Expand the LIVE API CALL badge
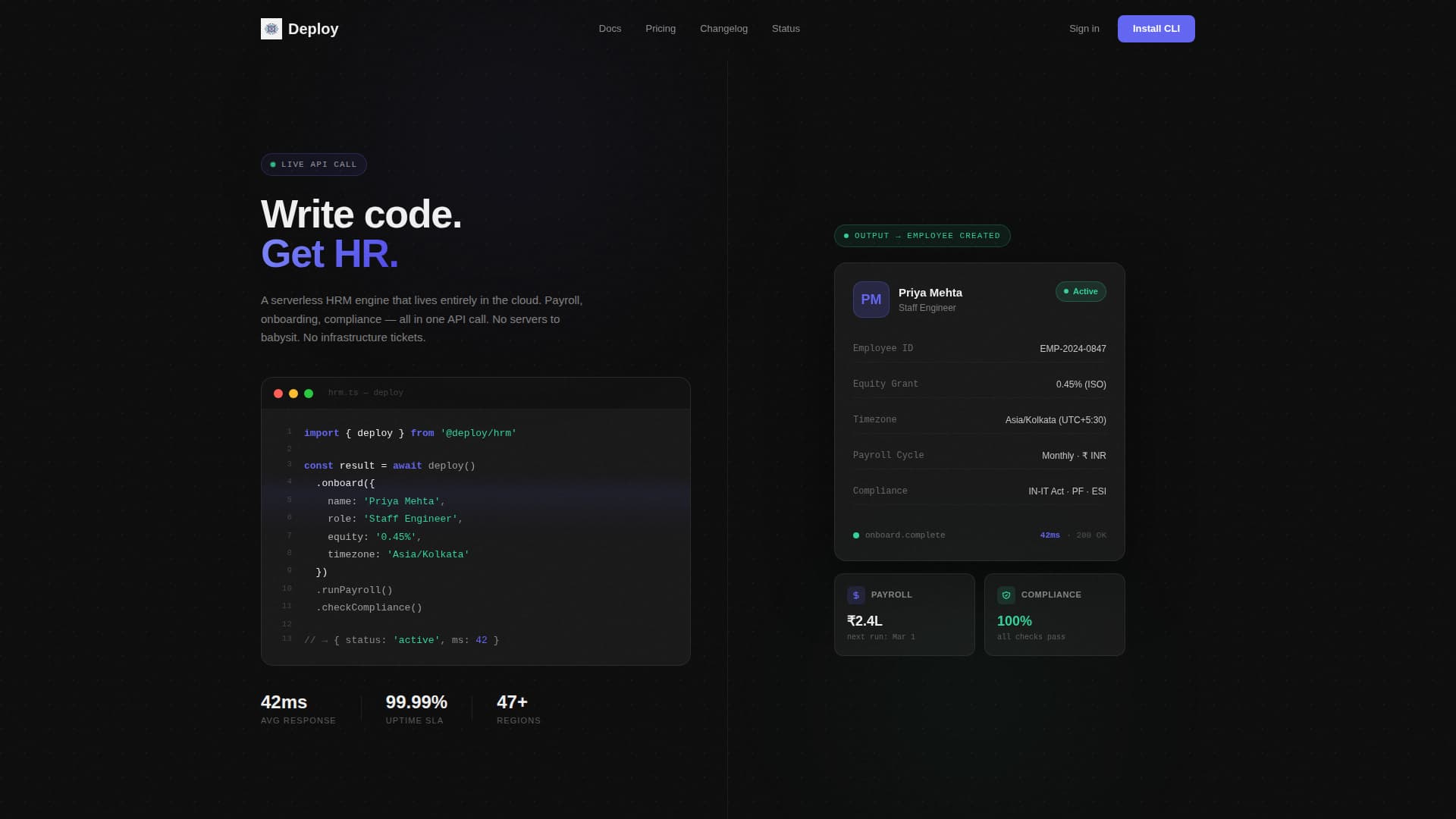The height and width of the screenshot is (819, 1456). pyautogui.click(x=313, y=164)
